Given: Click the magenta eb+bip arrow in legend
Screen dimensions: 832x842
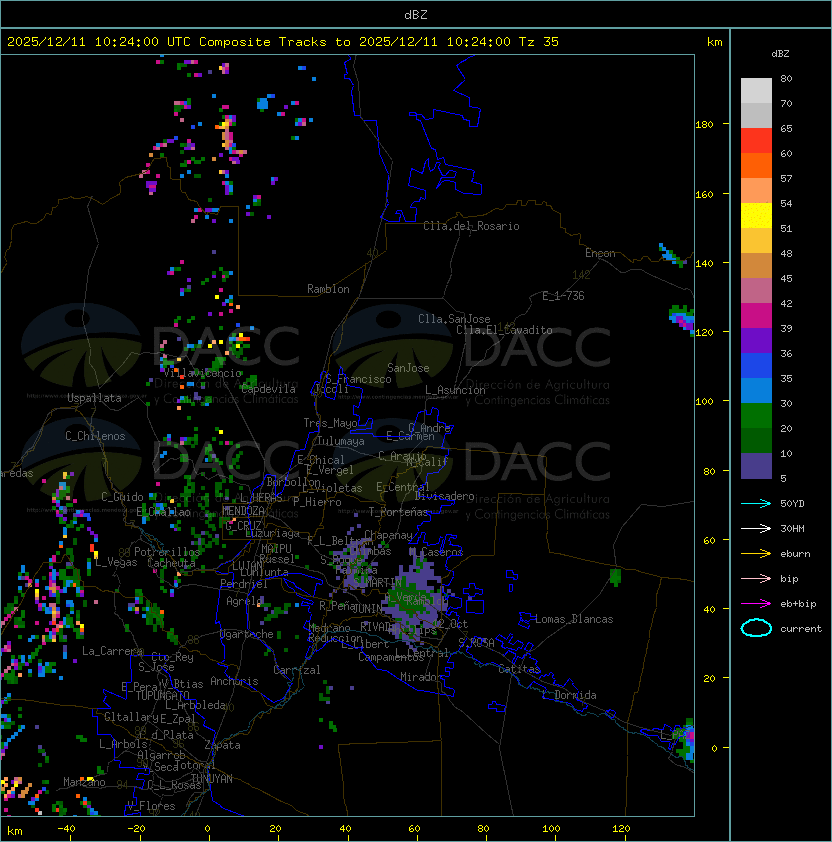Looking at the screenshot, I should (756, 604).
